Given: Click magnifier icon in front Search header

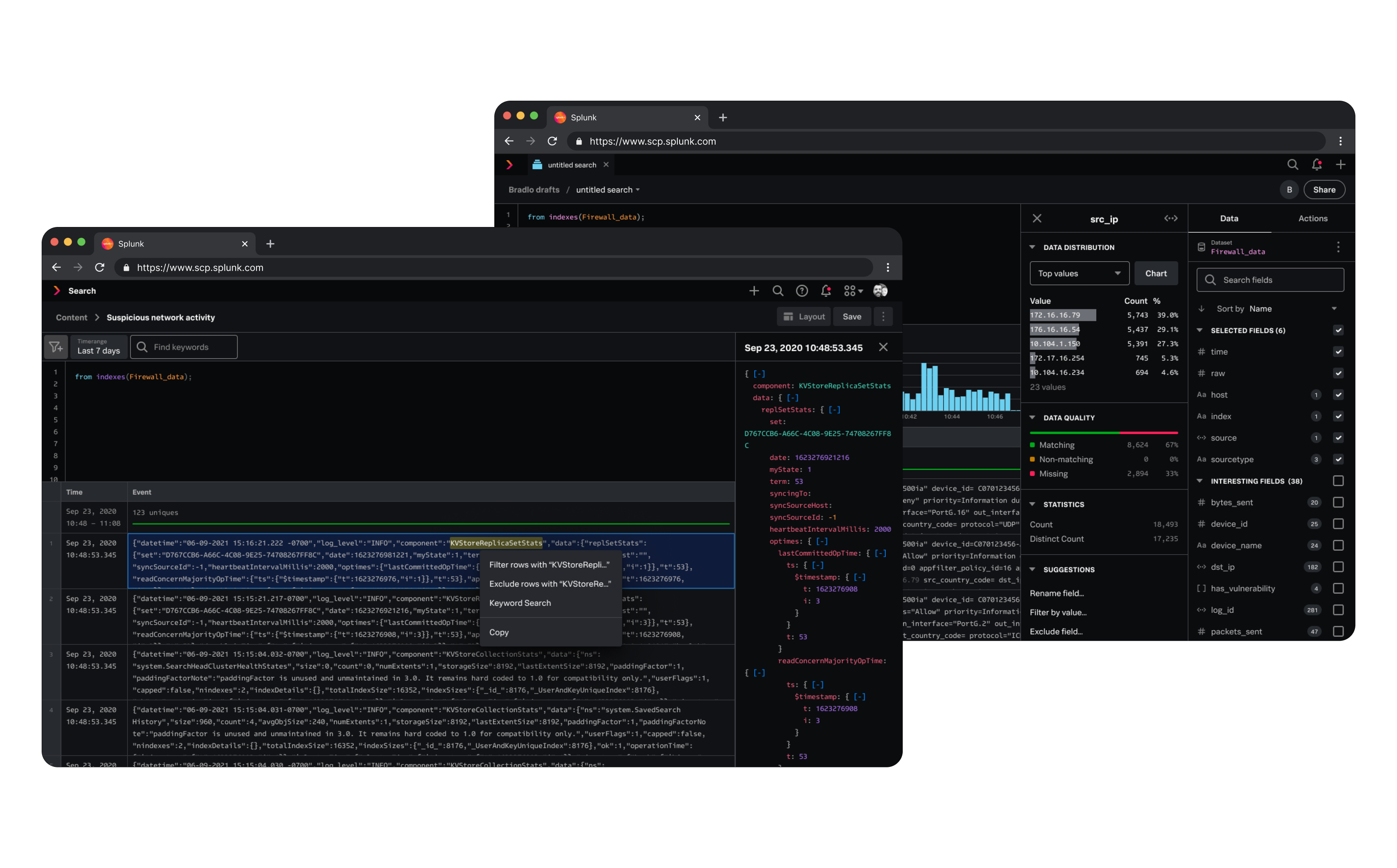Looking at the screenshot, I should tap(778, 291).
